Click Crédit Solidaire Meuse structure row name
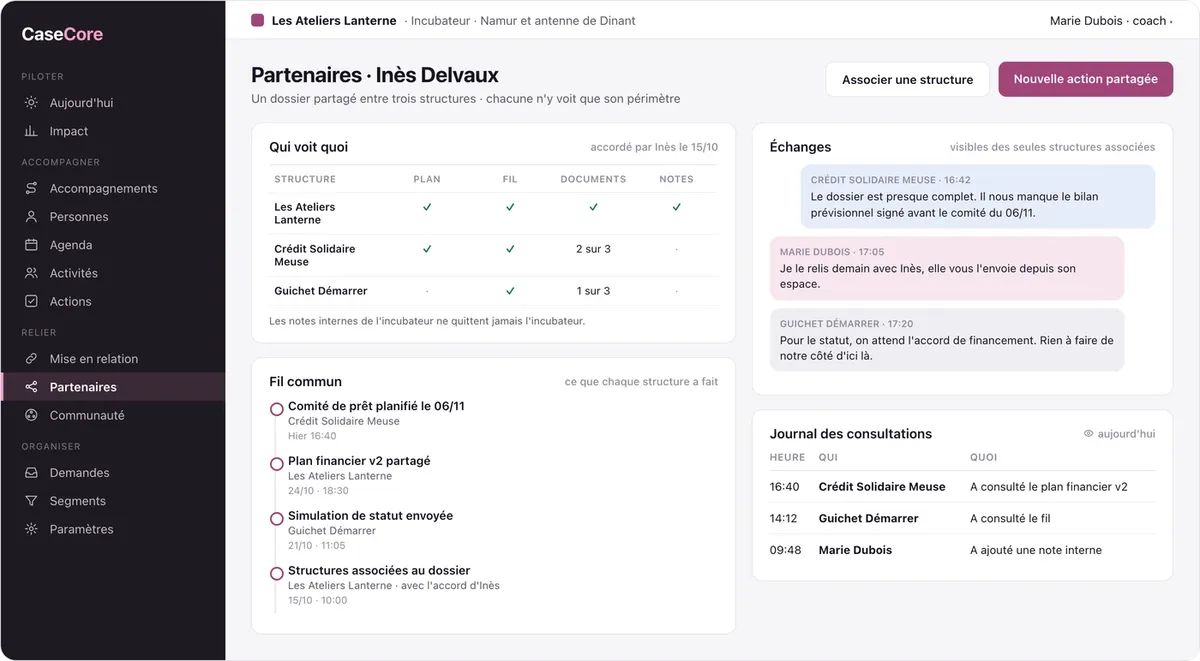The height and width of the screenshot is (661, 1200). click(315, 255)
